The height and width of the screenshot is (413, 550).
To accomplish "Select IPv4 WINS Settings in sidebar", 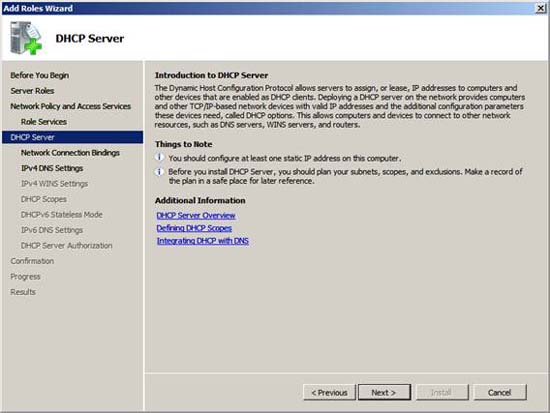I will click(x=54, y=184).
